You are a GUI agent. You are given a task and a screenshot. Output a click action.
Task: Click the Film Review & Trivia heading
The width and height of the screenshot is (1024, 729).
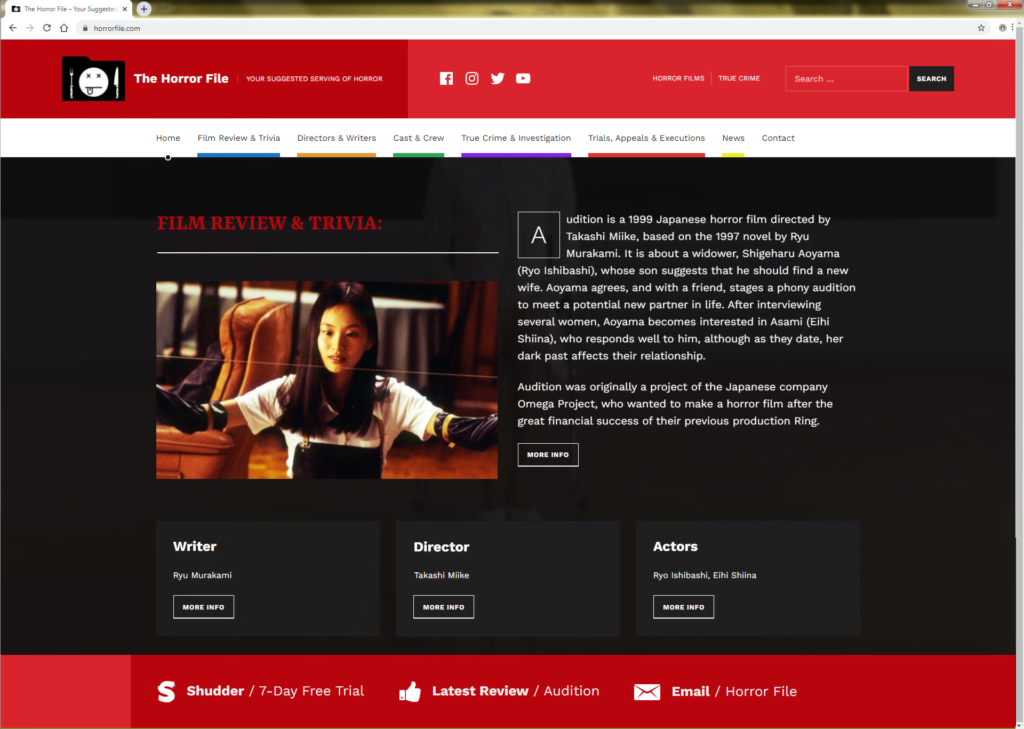270,223
